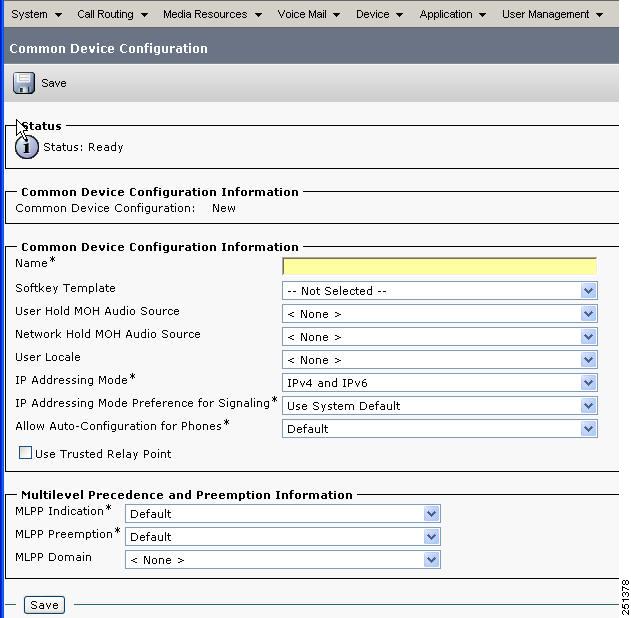Screen dimensions: 631x618
Task: Click the floppy disk Save icon
Action: (24, 83)
